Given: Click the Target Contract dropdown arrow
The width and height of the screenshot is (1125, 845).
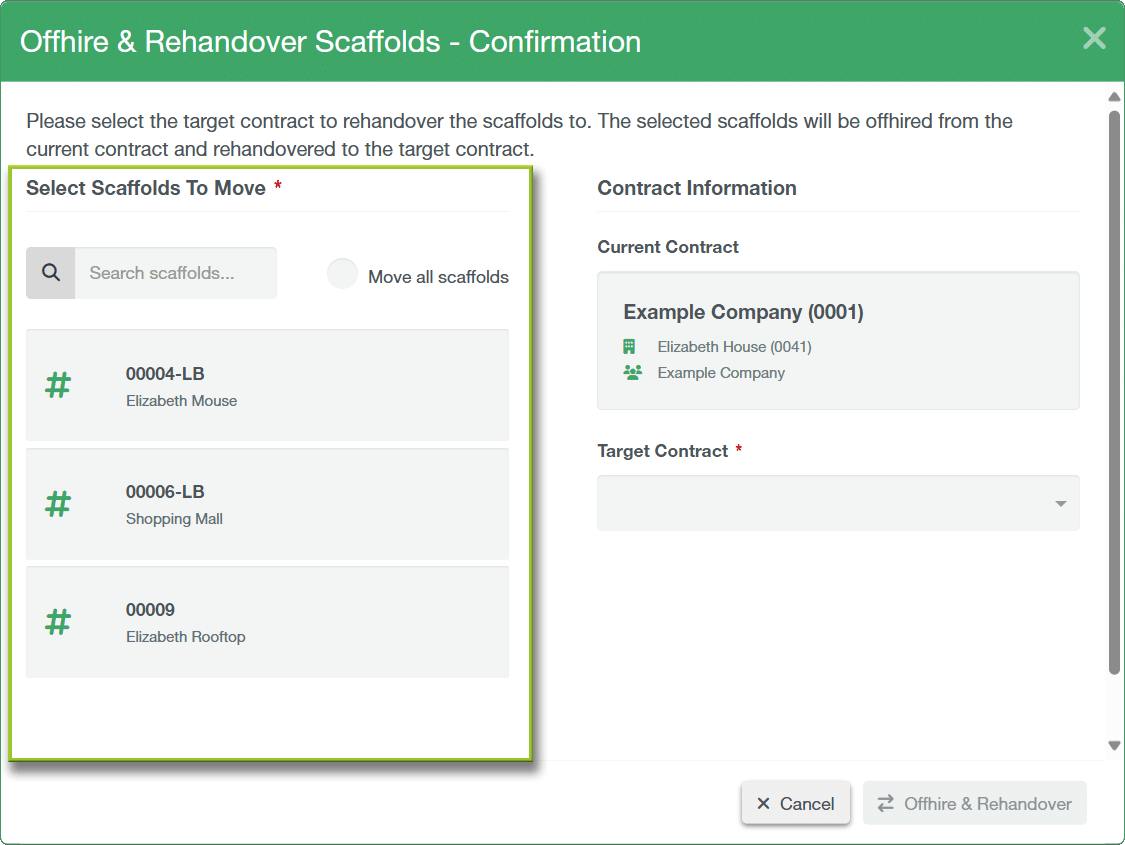Looking at the screenshot, I should click(1060, 504).
